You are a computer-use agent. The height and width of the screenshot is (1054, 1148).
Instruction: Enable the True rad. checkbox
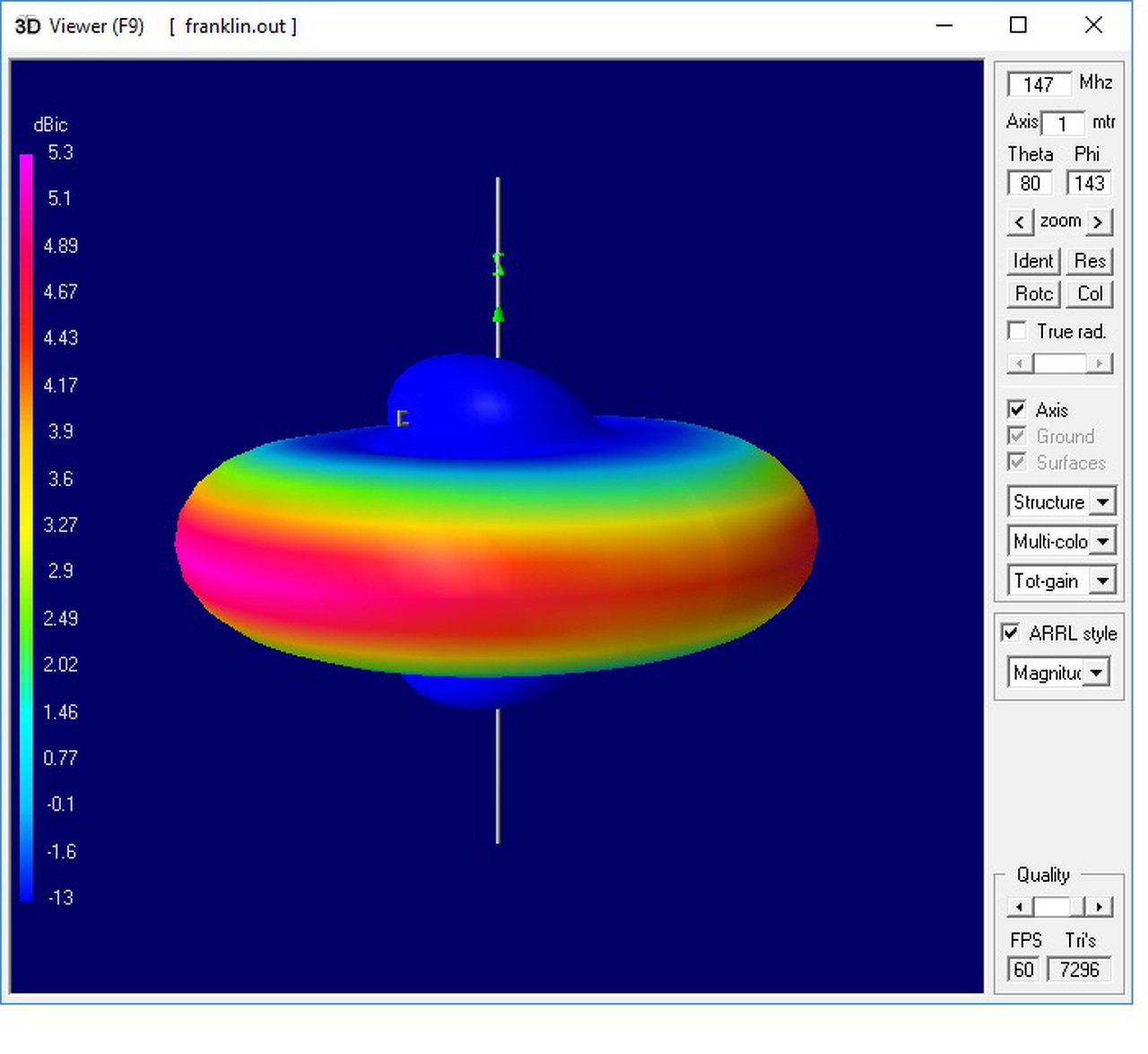tap(1017, 331)
